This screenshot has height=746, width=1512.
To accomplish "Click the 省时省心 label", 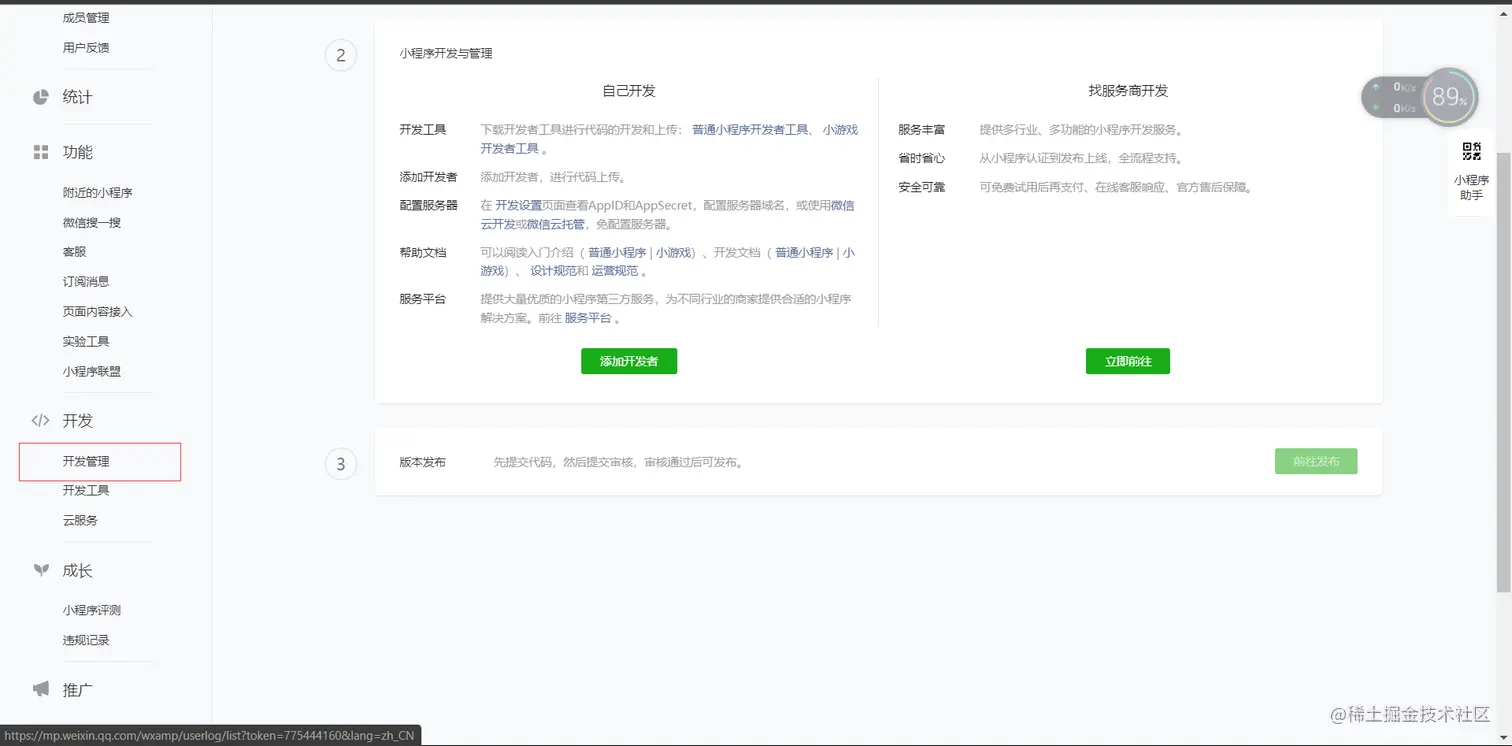I will click(x=921, y=158).
